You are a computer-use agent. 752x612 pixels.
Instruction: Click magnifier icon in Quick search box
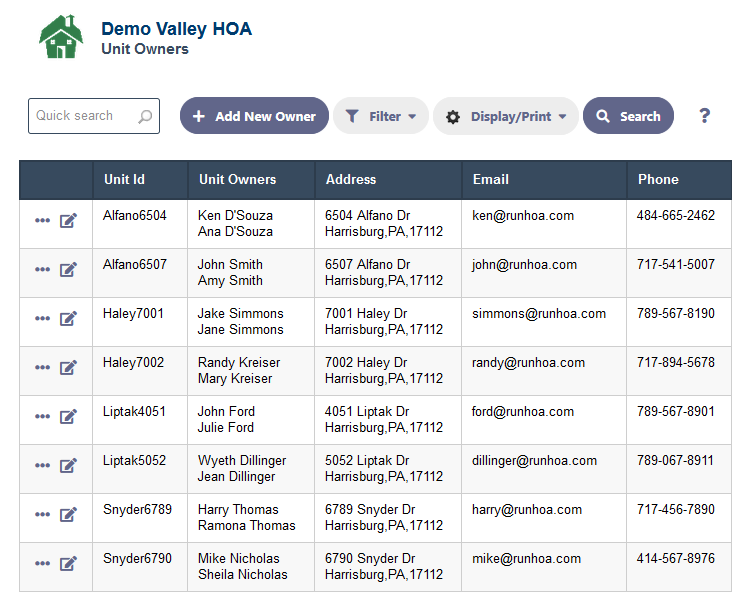[x=145, y=116]
